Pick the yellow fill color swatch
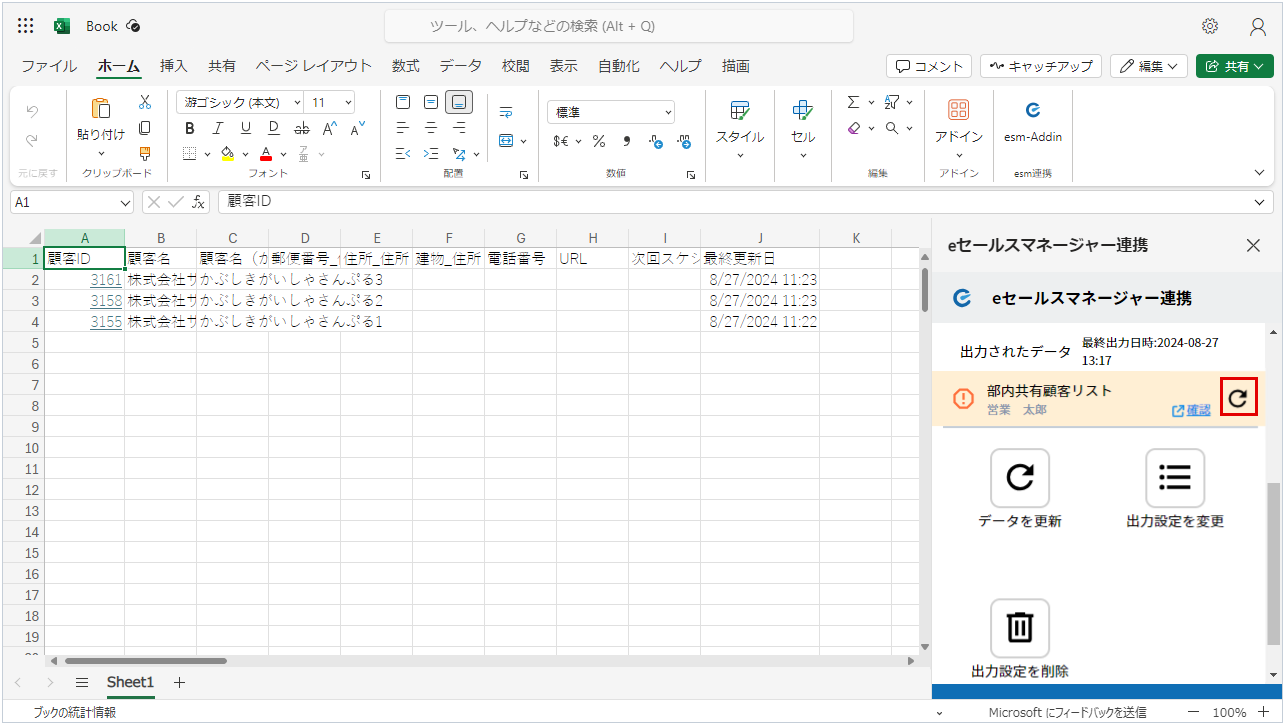This screenshot has height=724, width=1284. tap(227, 154)
